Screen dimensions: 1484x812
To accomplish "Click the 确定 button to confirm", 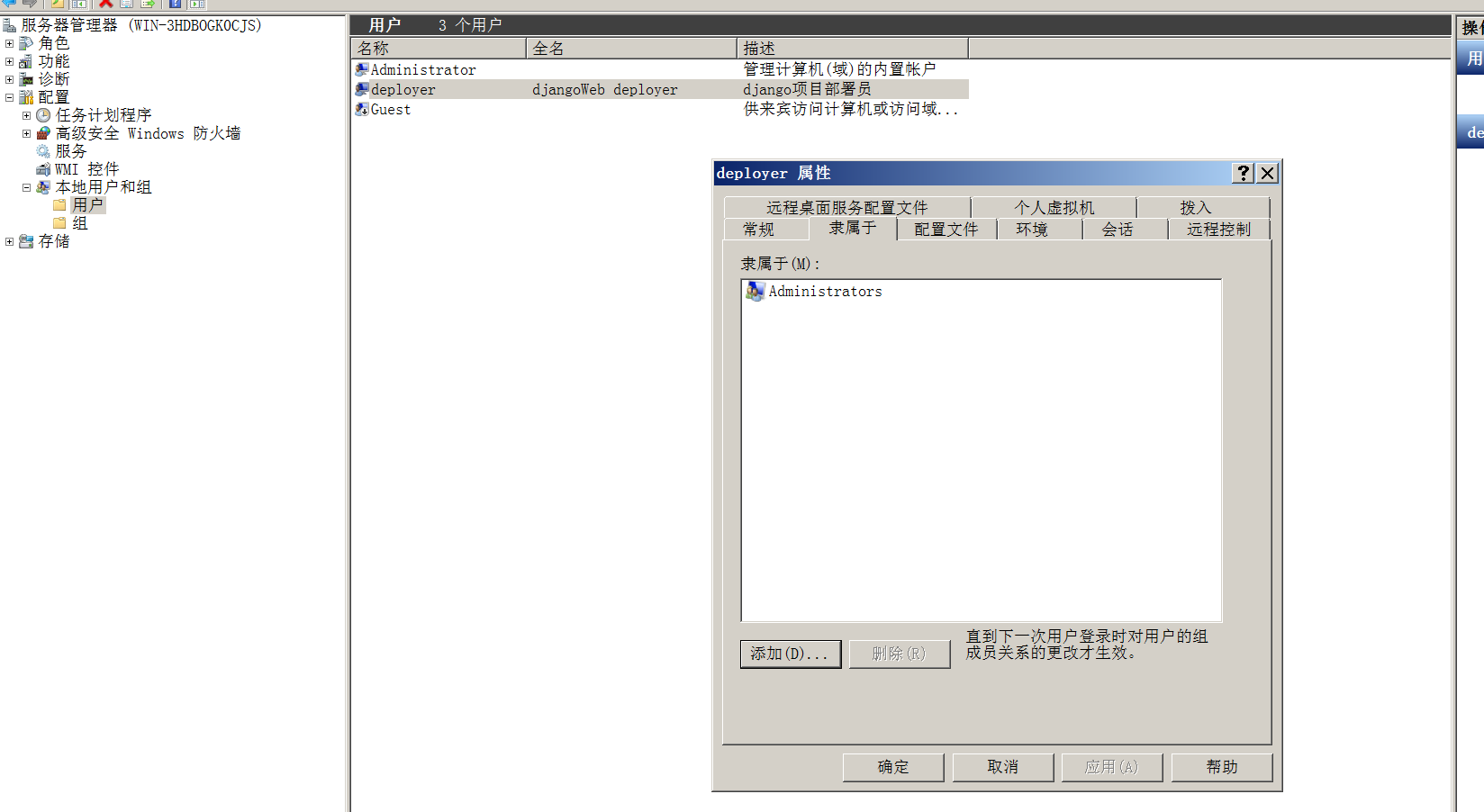I will 892,766.
